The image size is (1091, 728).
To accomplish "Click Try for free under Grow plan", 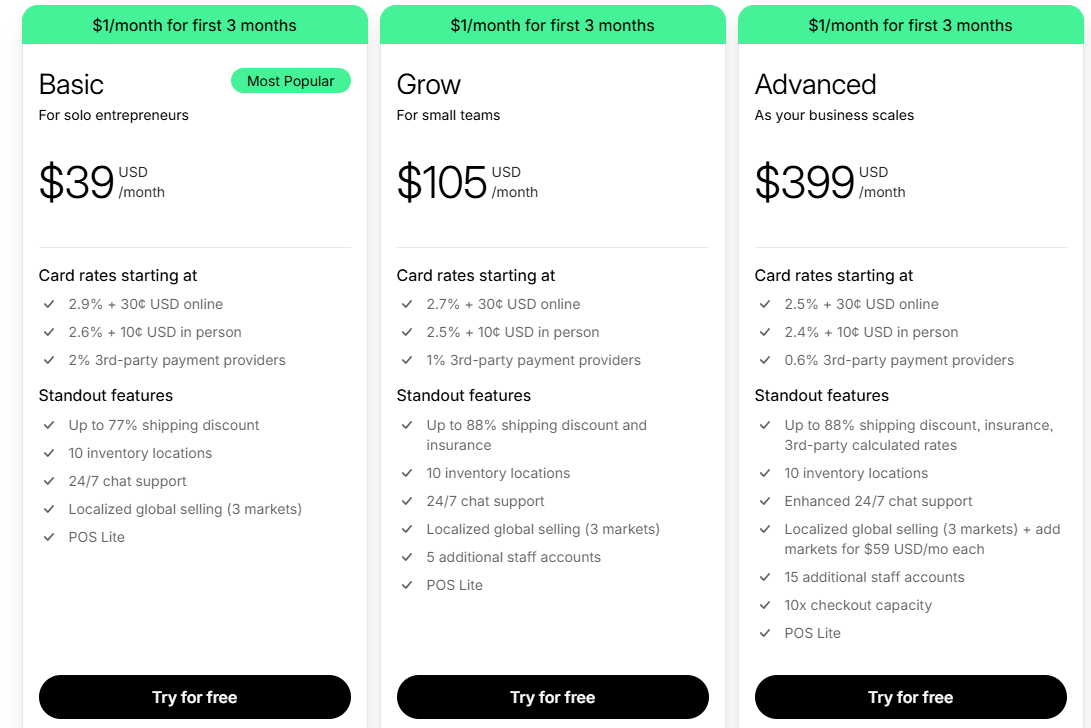I will (552, 697).
